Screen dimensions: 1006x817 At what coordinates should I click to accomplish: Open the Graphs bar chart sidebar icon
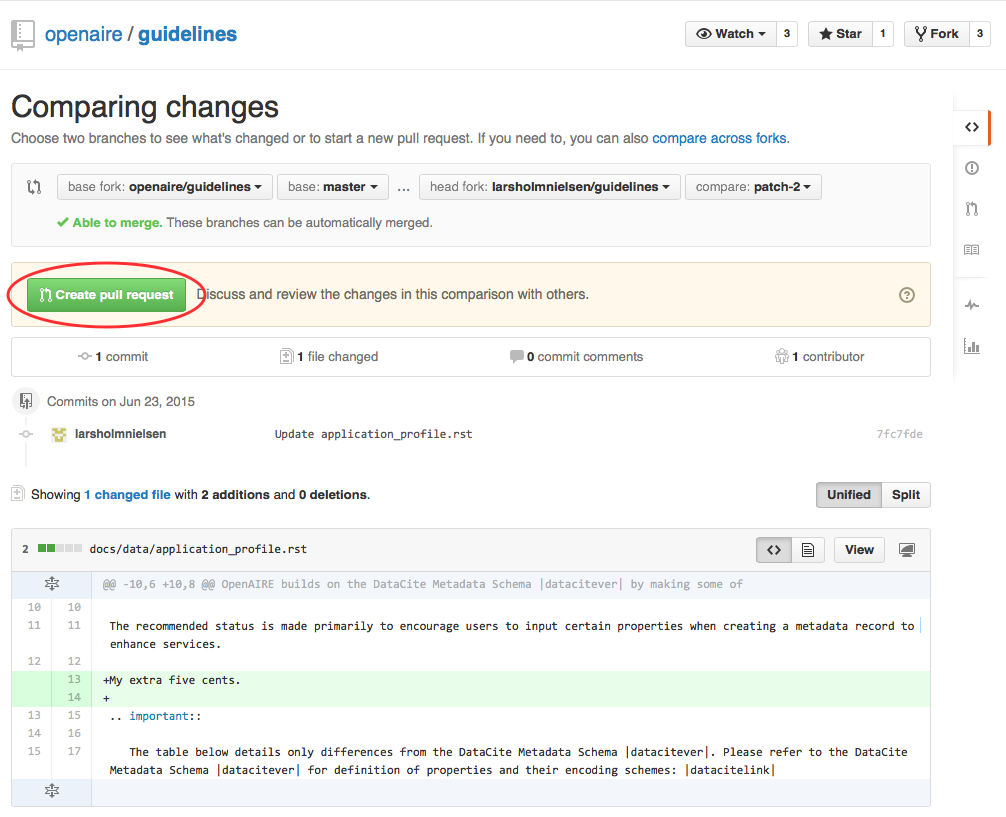(971, 347)
